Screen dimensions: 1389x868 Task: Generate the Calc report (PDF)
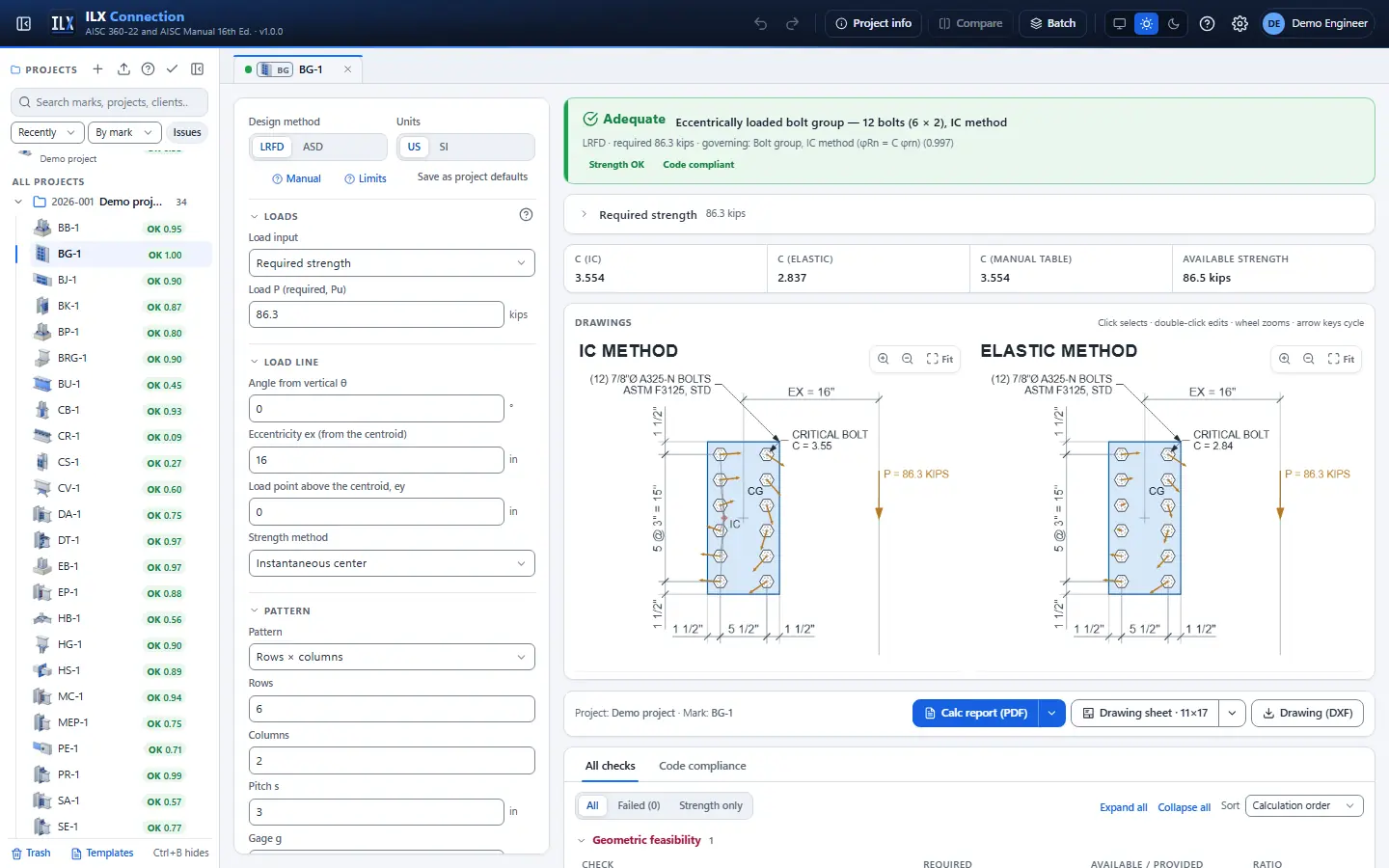click(x=975, y=714)
